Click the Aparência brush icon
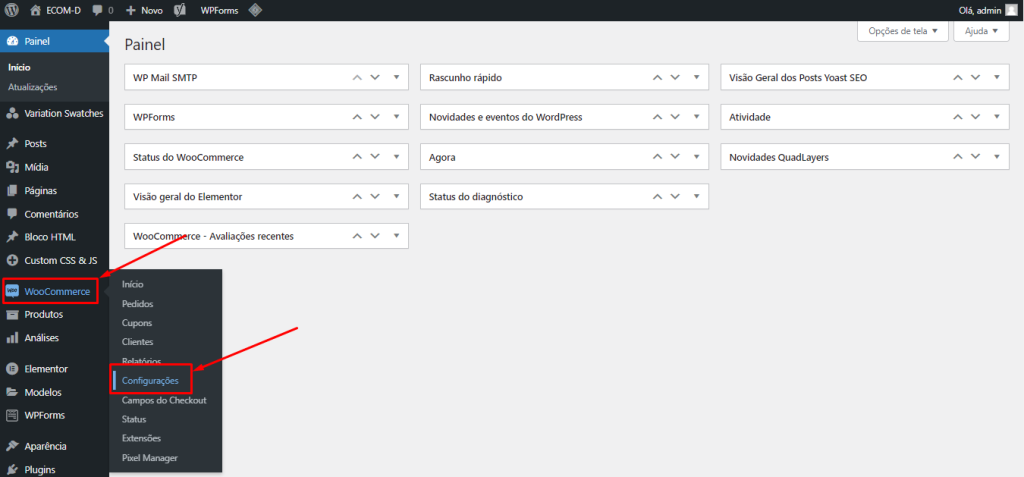This screenshot has height=477, width=1024. tap(12, 446)
